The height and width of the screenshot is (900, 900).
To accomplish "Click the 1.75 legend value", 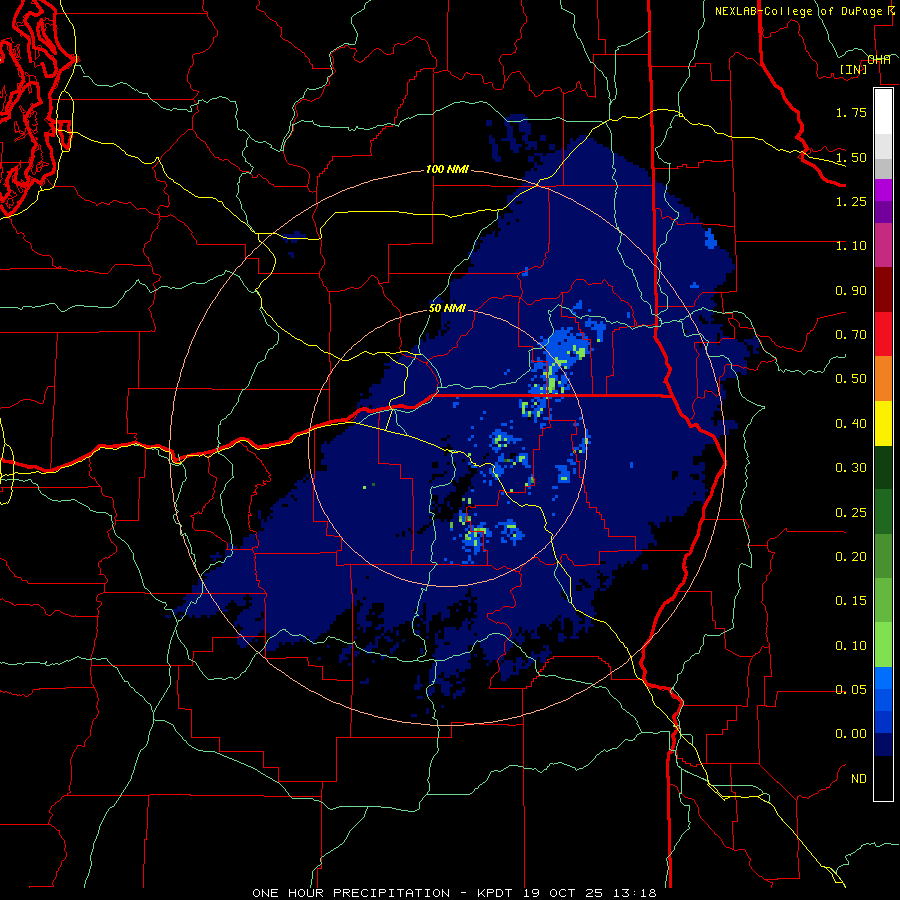I will (851, 112).
